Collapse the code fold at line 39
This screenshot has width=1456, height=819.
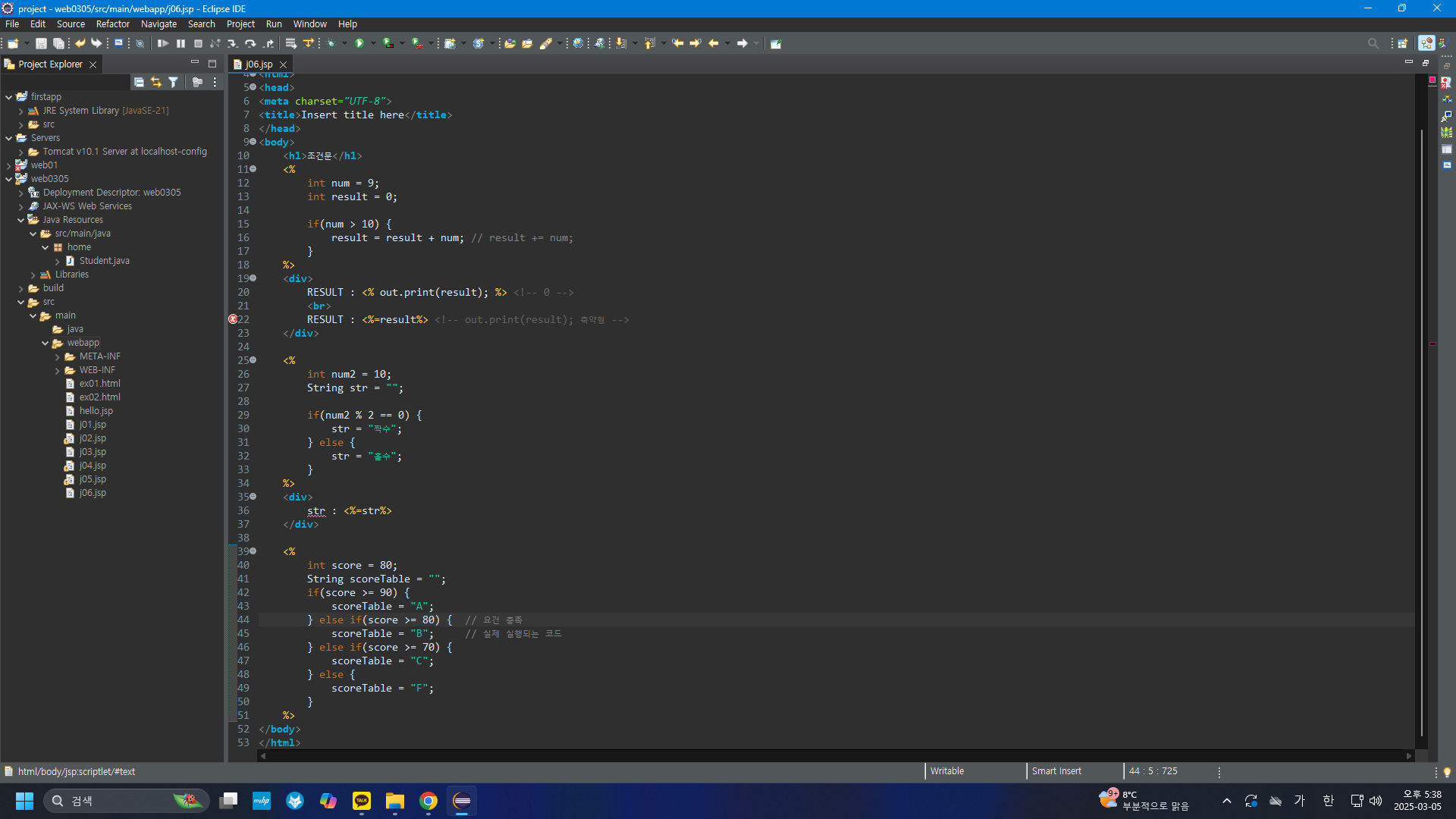pyautogui.click(x=253, y=551)
